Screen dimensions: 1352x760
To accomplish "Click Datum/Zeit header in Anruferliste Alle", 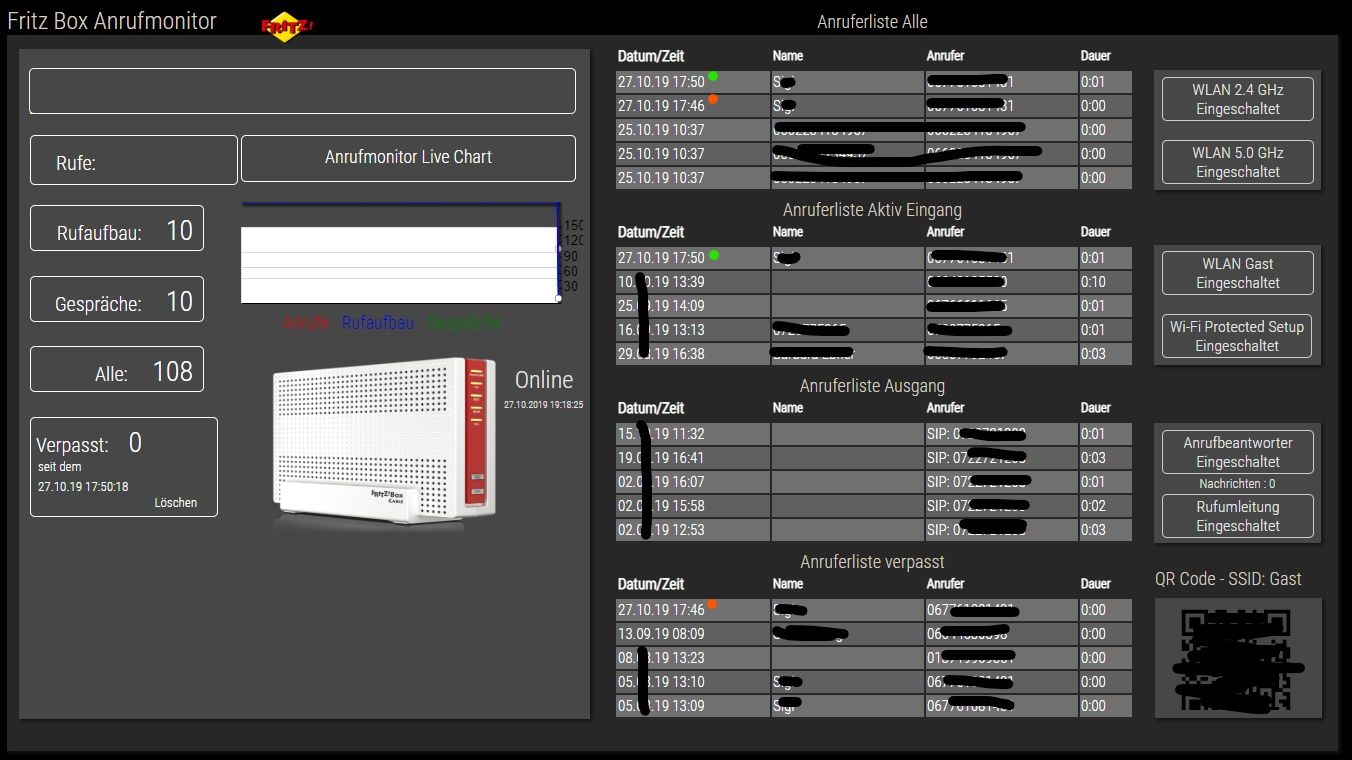I will 651,56.
